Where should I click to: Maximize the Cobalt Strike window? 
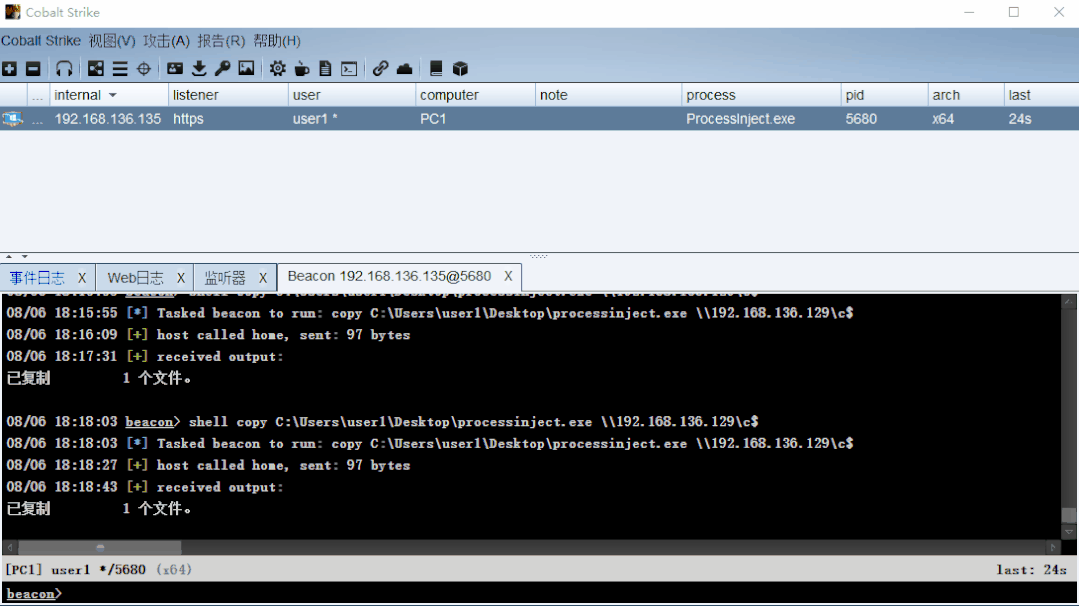[x=1014, y=12]
